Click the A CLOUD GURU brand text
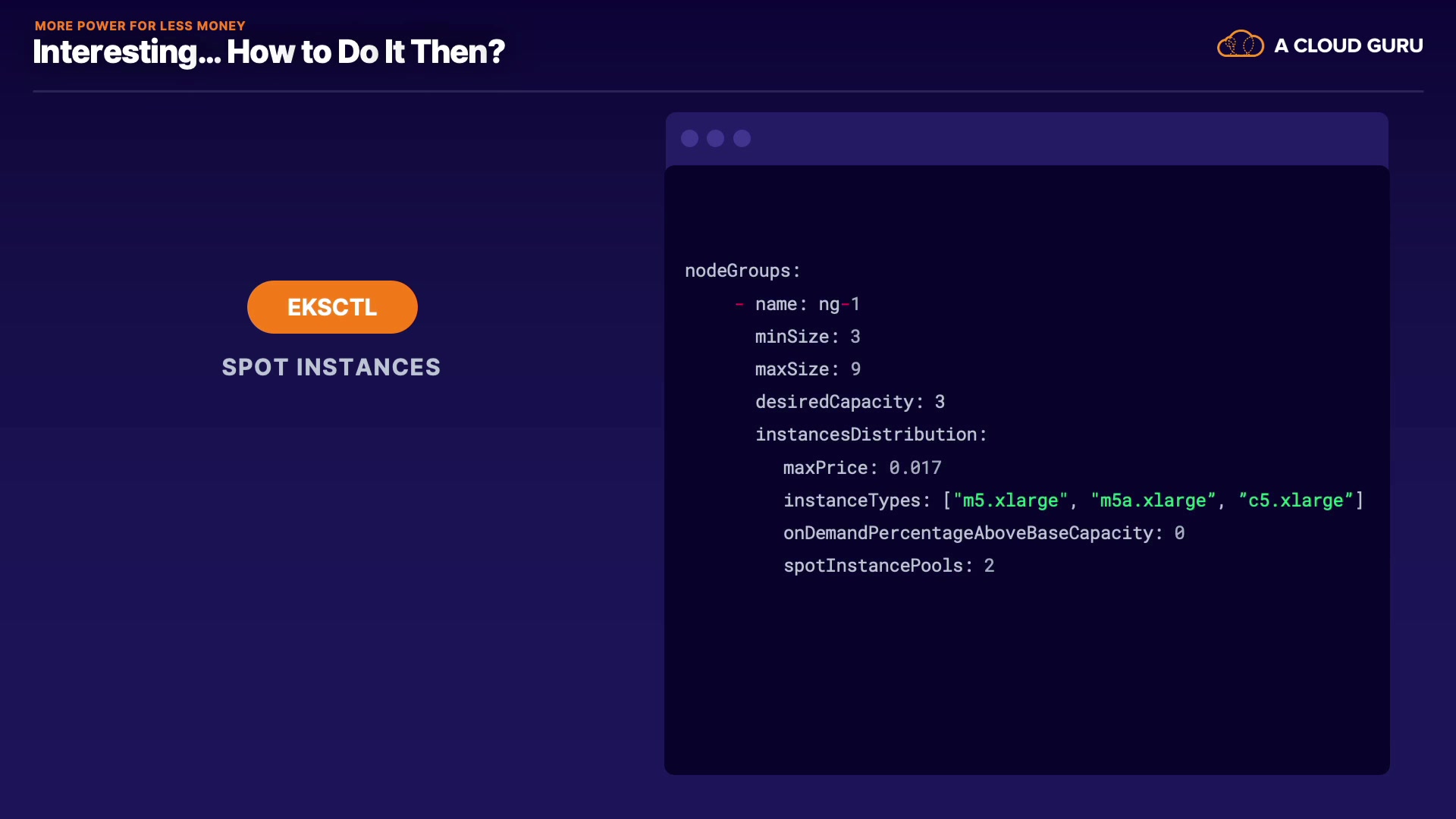This screenshot has height=819, width=1456. coord(1348,45)
